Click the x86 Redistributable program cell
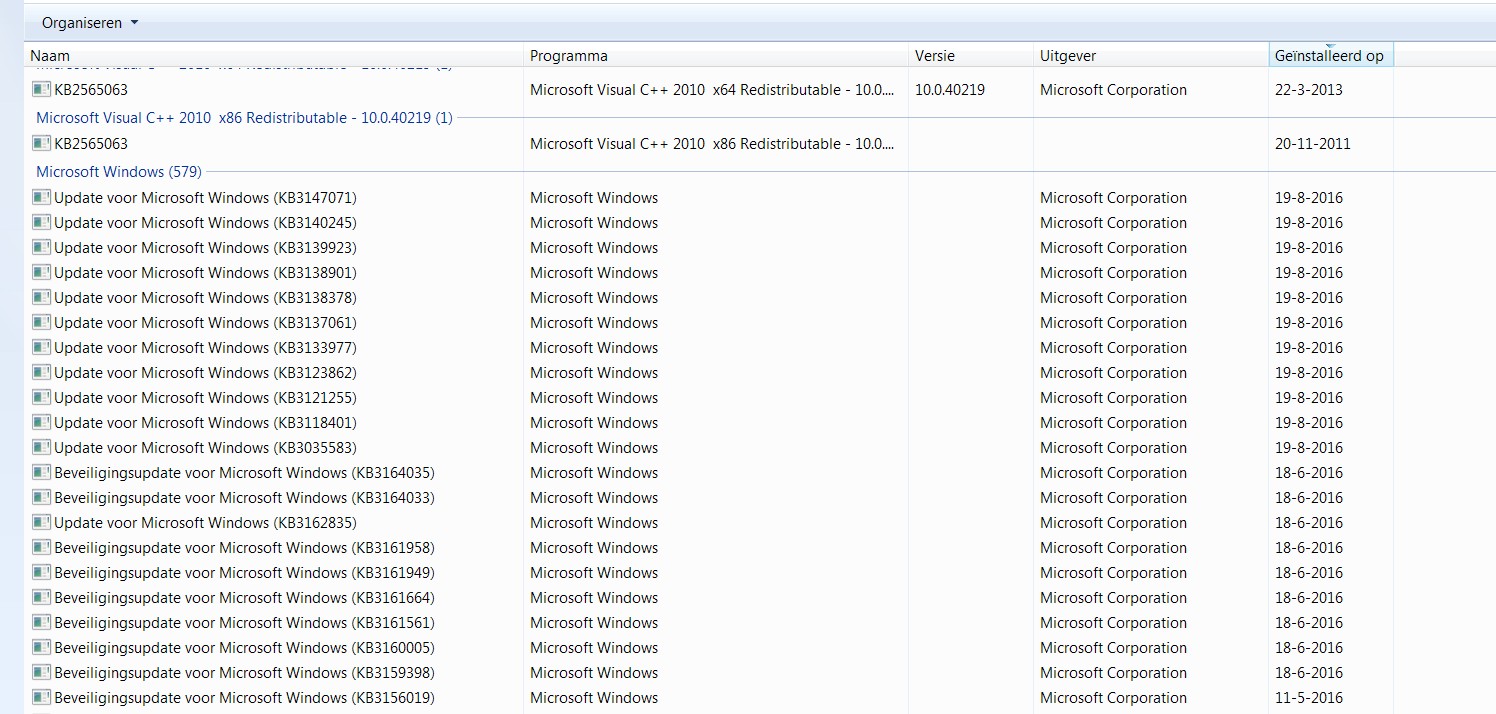Image resolution: width=1496 pixels, height=714 pixels. (x=712, y=144)
